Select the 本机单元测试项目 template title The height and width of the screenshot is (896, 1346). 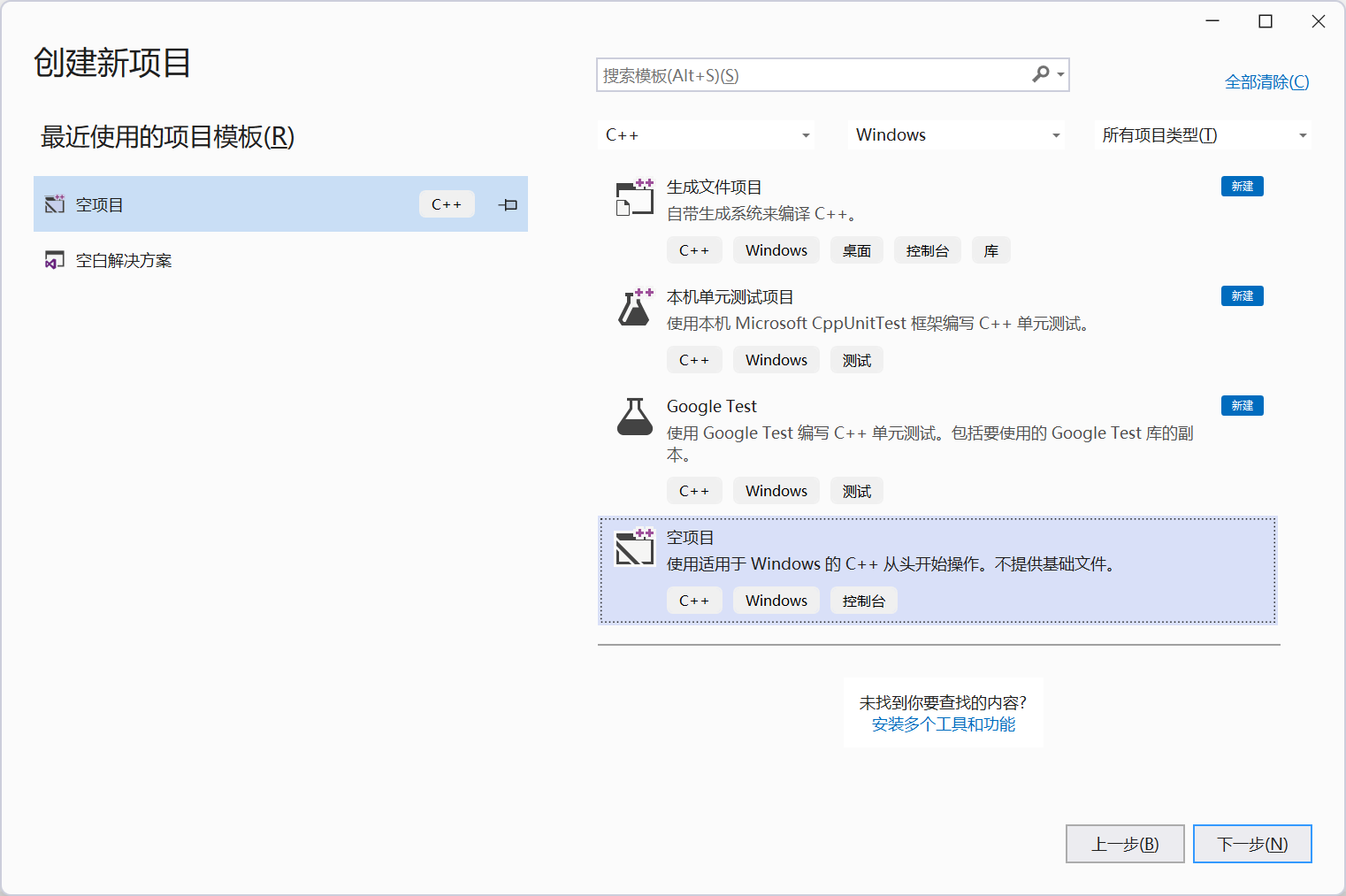(730, 297)
